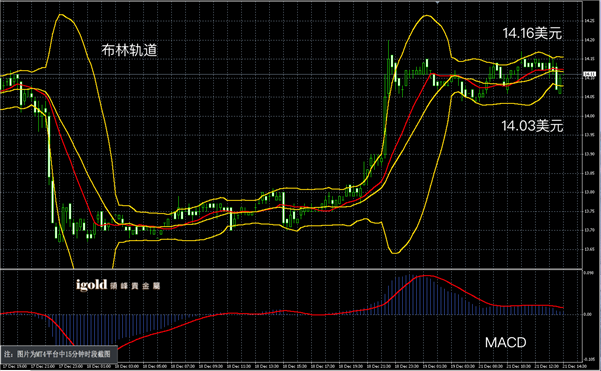This screenshot has width=601, height=371.
Task: Click the 布林轨道 annotation label
Action: pyautogui.click(x=129, y=50)
